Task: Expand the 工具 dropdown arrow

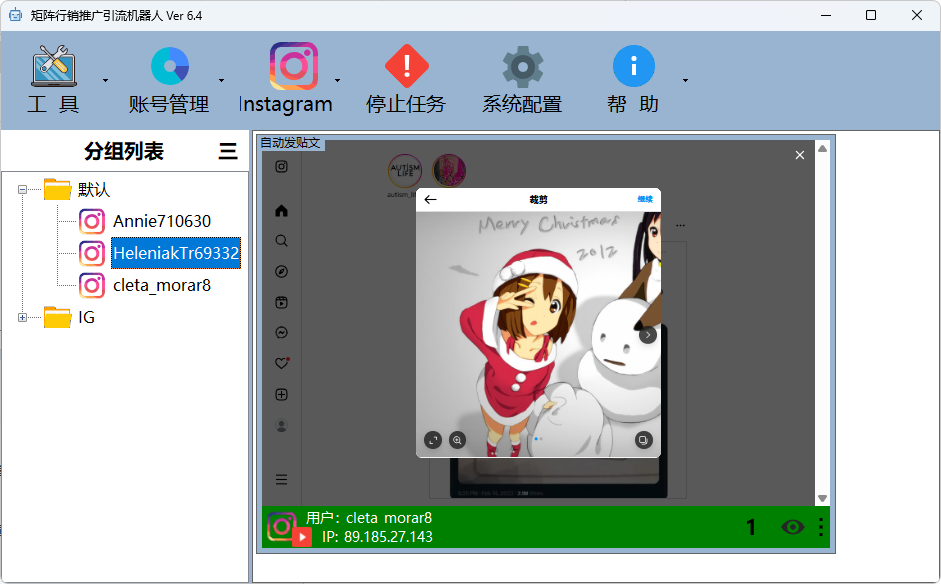Action: 106,80
